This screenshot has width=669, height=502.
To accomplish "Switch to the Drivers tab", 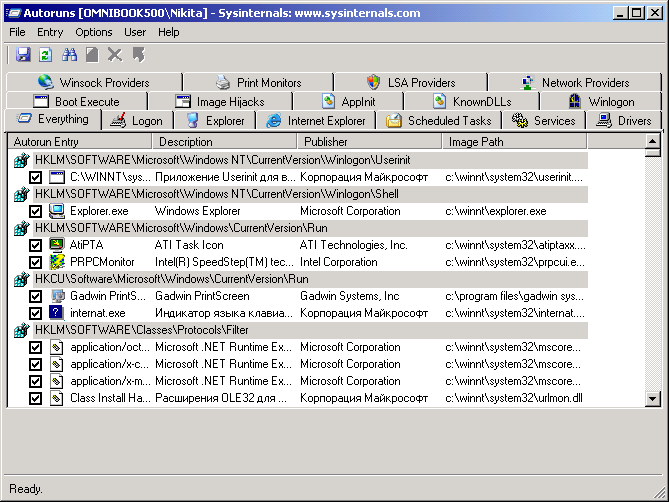I will pos(624,121).
